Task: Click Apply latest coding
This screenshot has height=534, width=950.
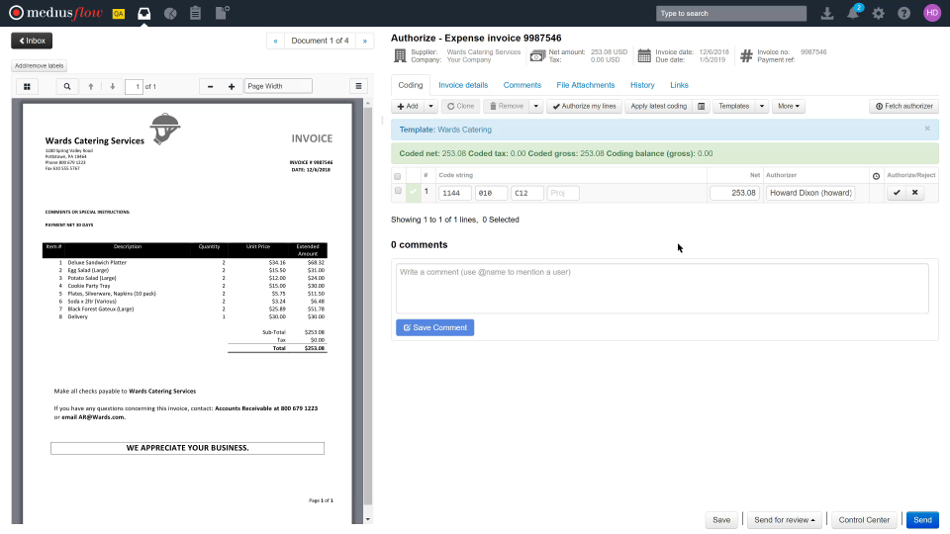Action: (x=659, y=106)
